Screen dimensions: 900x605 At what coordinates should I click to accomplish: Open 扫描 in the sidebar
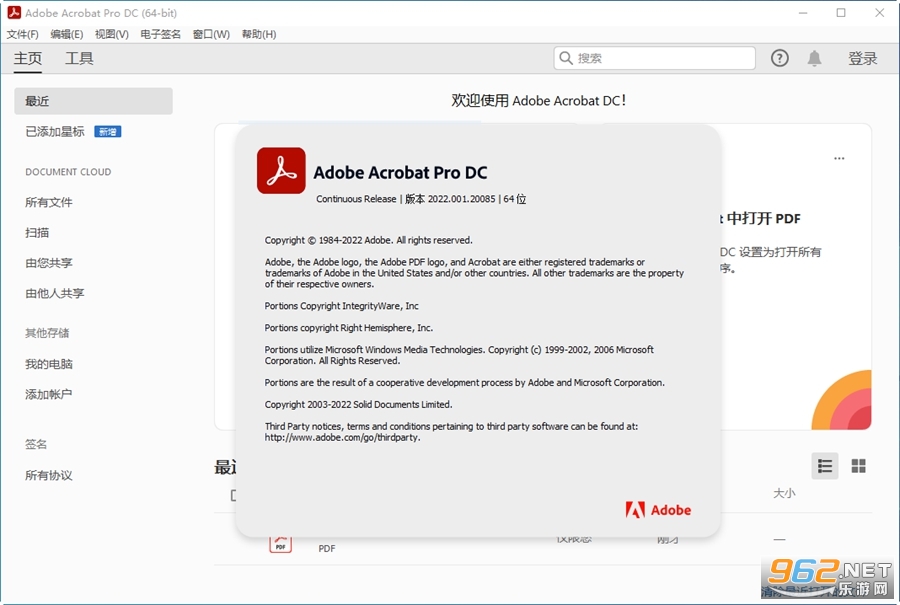click(37, 232)
